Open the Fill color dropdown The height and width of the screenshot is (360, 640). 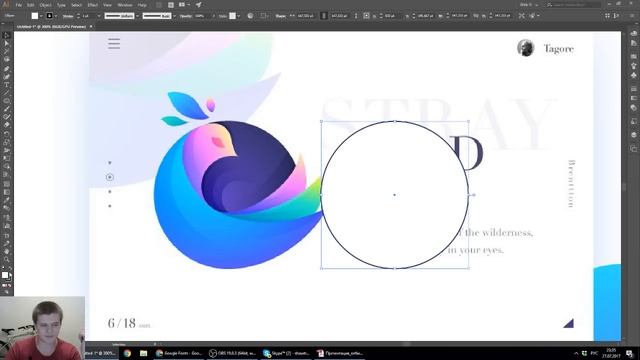(x=41, y=16)
